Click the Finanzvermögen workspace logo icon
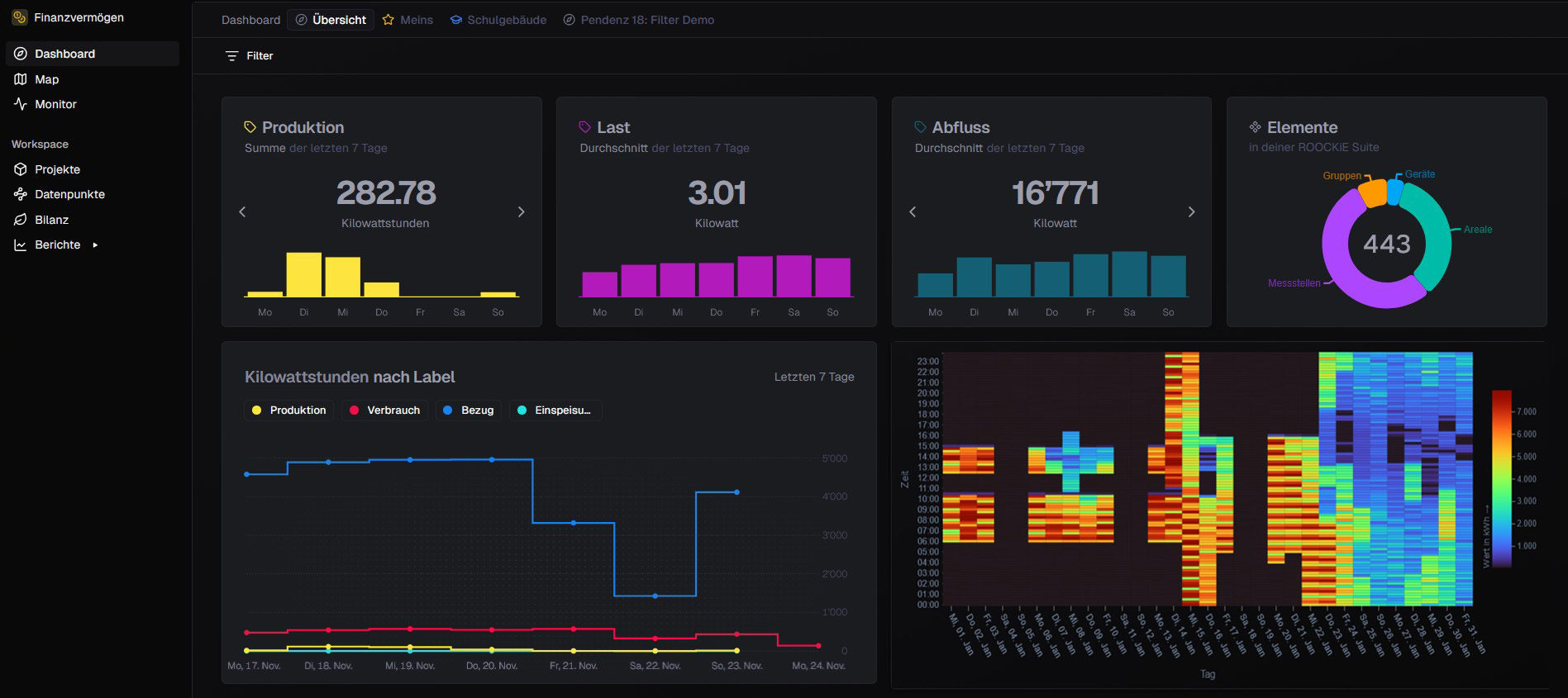The height and width of the screenshot is (698, 1568). pyautogui.click(x=19, y=17)
